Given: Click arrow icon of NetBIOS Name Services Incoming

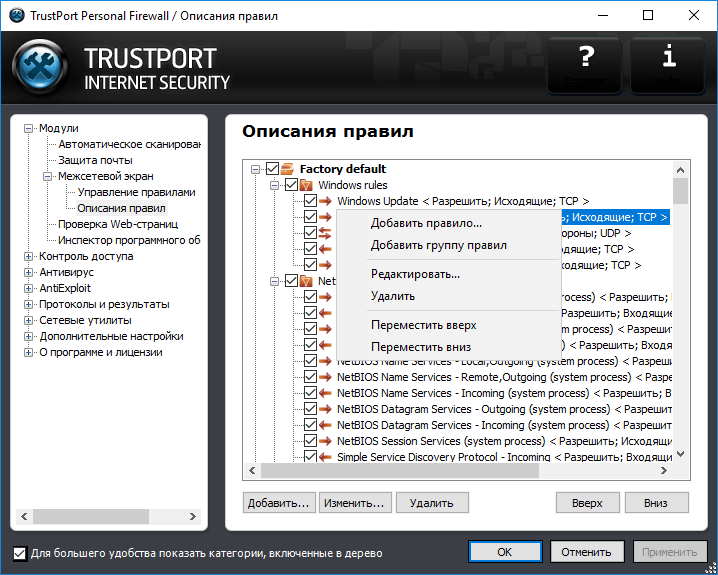Looking at the screenshot, I should click(x=325, y=393).
